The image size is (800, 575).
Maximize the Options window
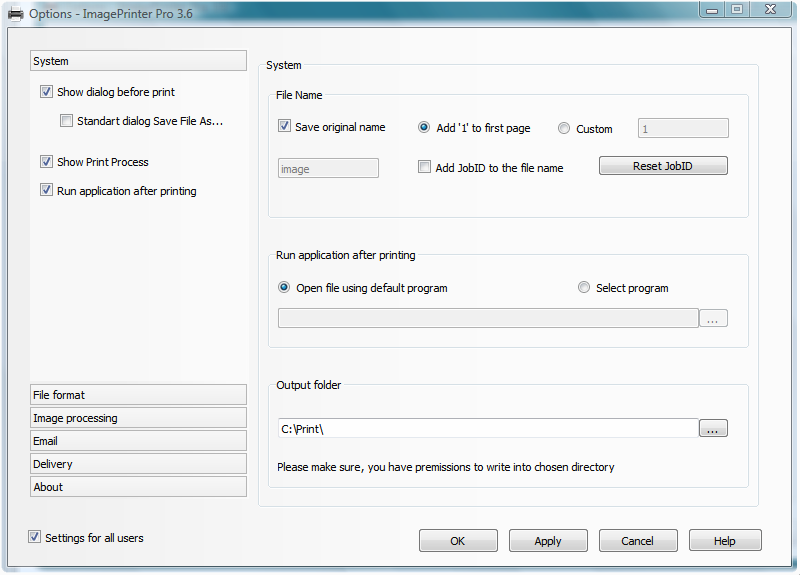pyautogui.click(x=737, y=10)
